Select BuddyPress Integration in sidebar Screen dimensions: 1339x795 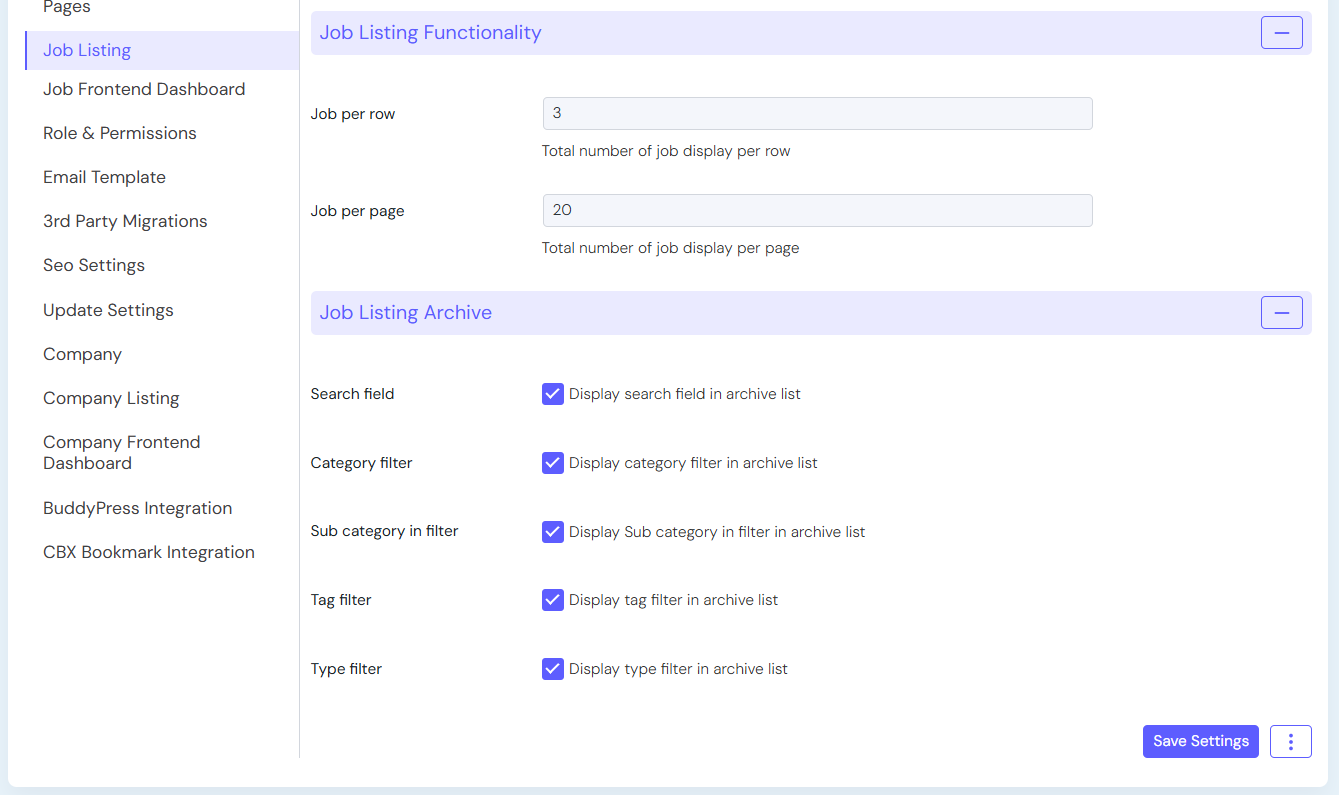click(137, 508)
